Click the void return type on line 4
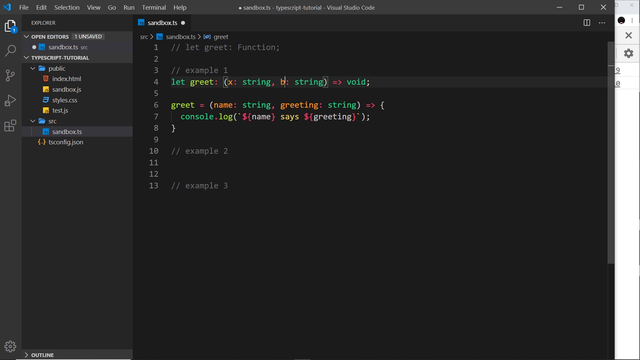 [356, 82]
